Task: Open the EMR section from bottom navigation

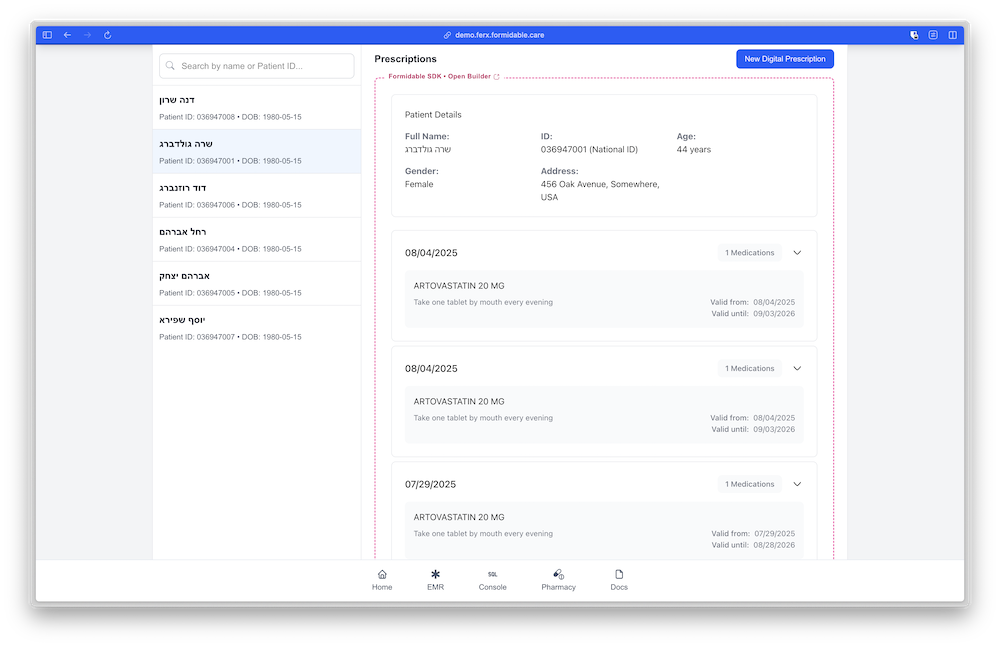Action: [x=435, y=579]
